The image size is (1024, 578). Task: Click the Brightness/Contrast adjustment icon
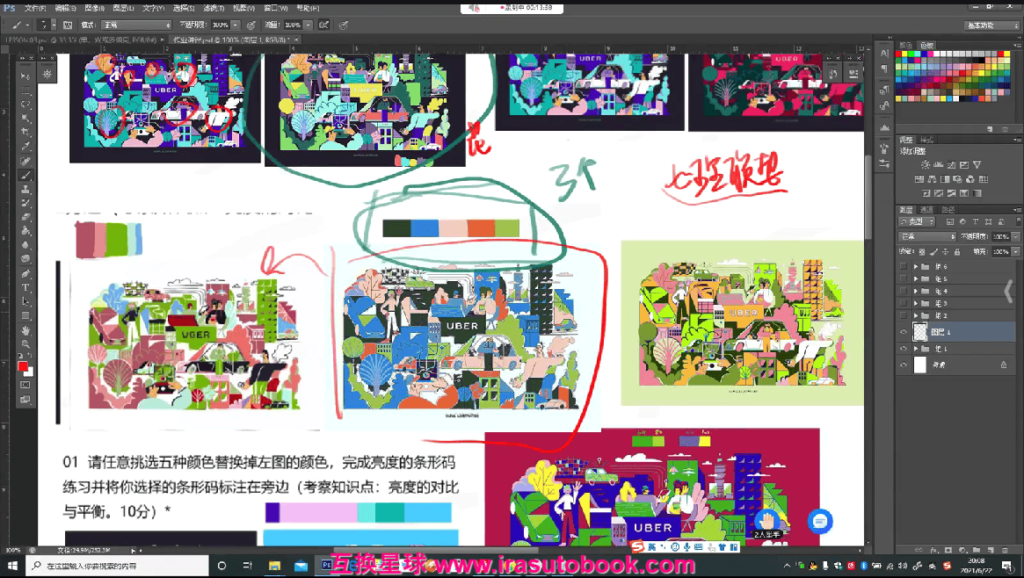(x=925, y=165)
